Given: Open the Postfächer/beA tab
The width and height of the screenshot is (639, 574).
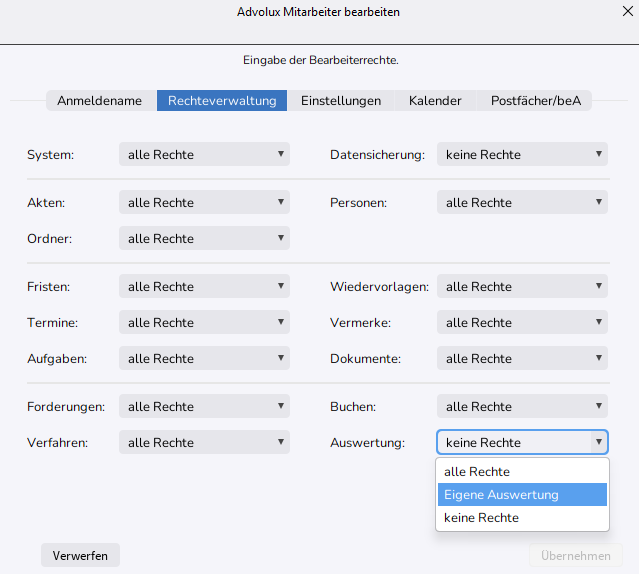Looking at the screenshot, I should [x=535, y=100].
